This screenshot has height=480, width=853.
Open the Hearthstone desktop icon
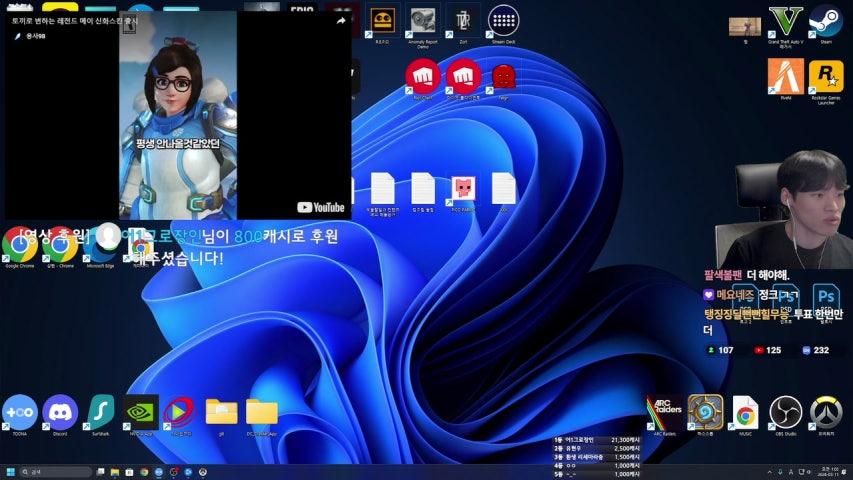pyautogui.click(x=705, y=411)
